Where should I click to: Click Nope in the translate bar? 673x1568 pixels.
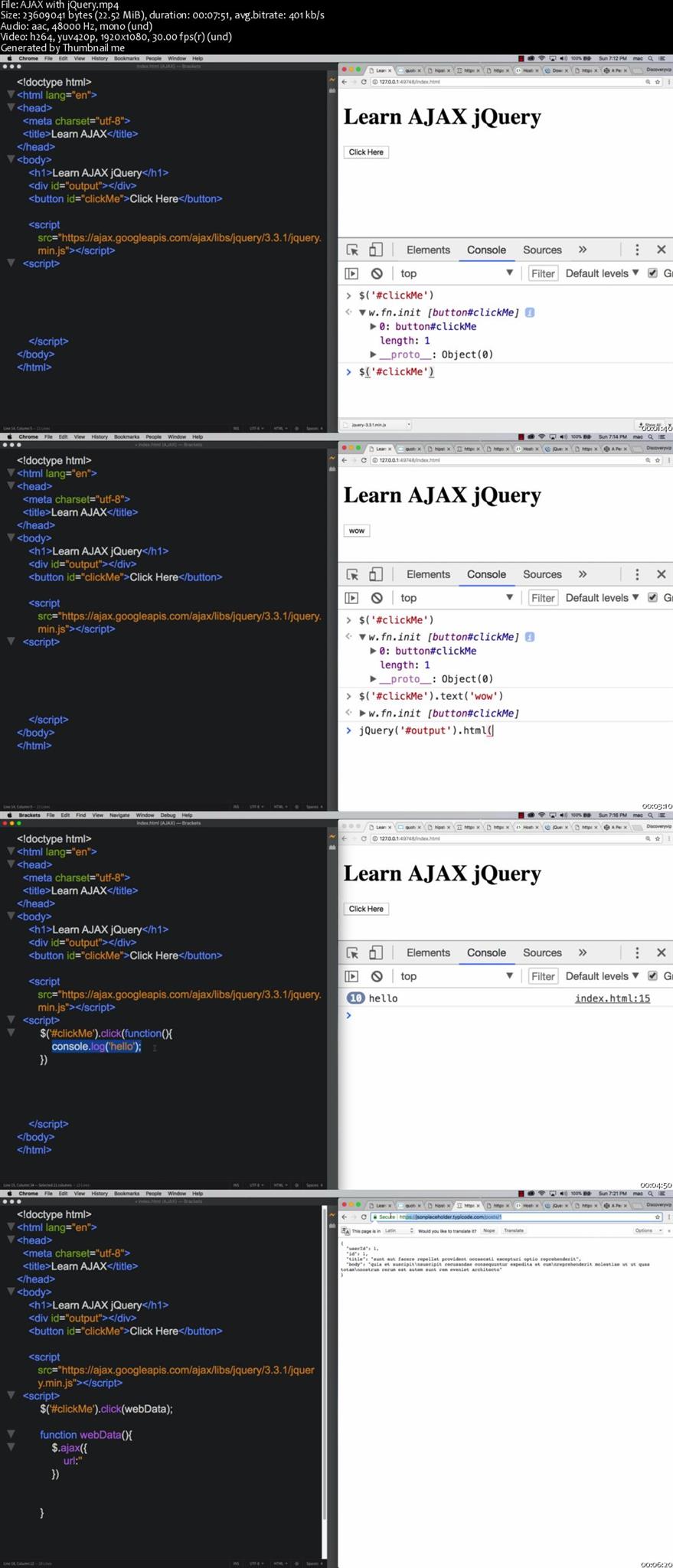pyautogui.click(x=488, y=1231)
